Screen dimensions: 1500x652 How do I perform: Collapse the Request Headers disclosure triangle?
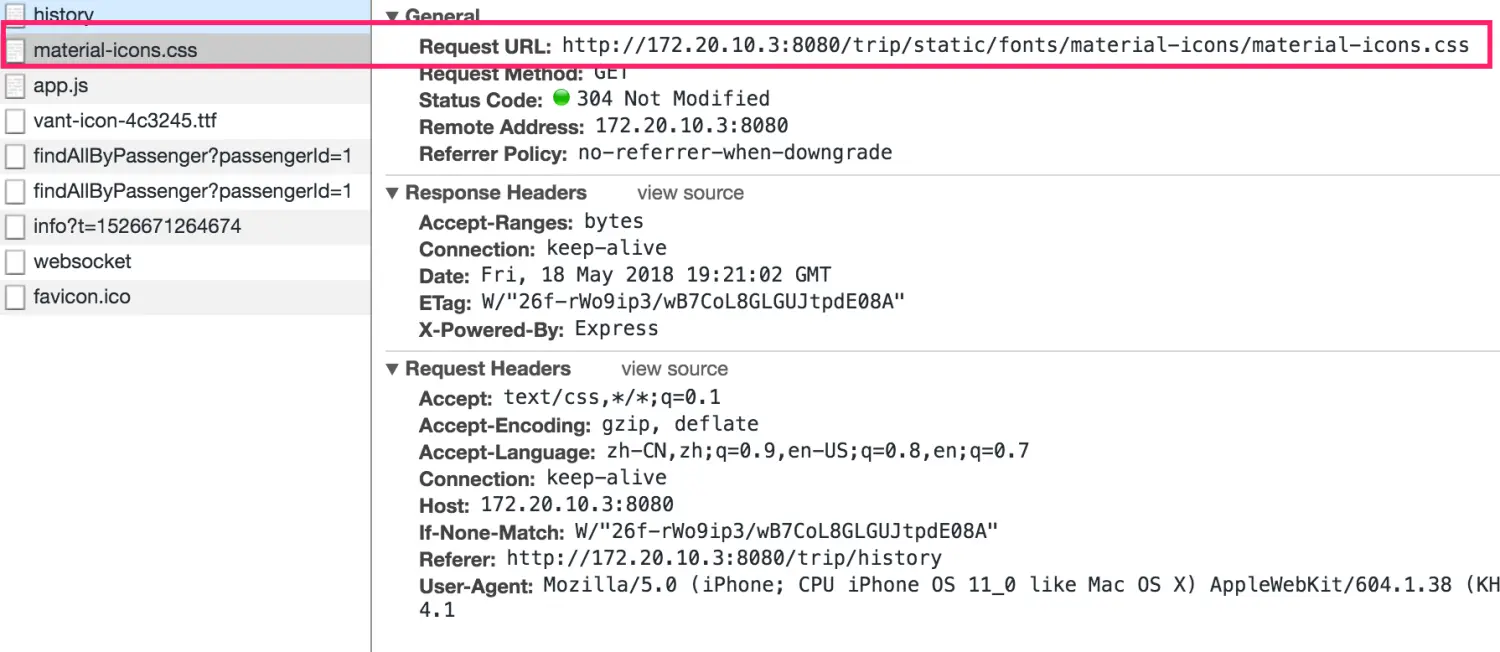point(392,369)
